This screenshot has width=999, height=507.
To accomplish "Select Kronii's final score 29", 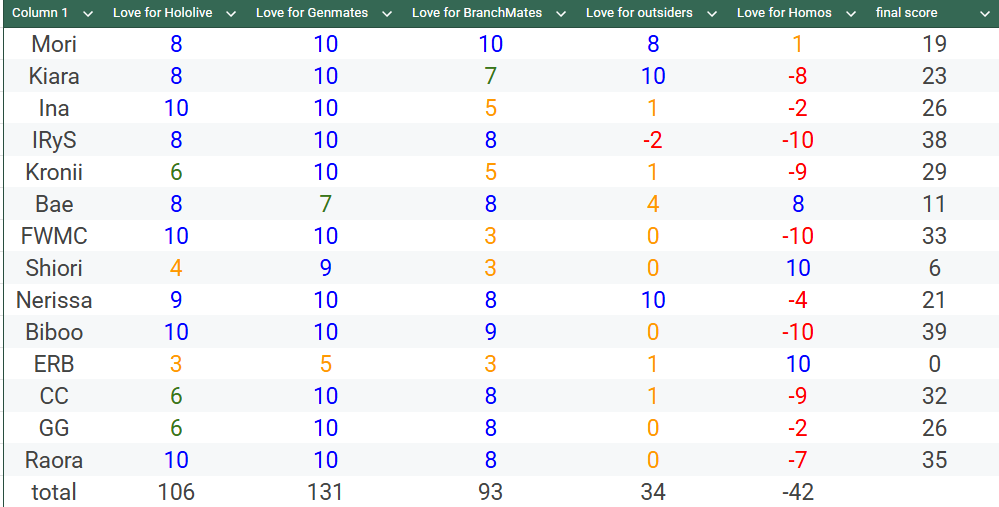I will pos(934,172).
